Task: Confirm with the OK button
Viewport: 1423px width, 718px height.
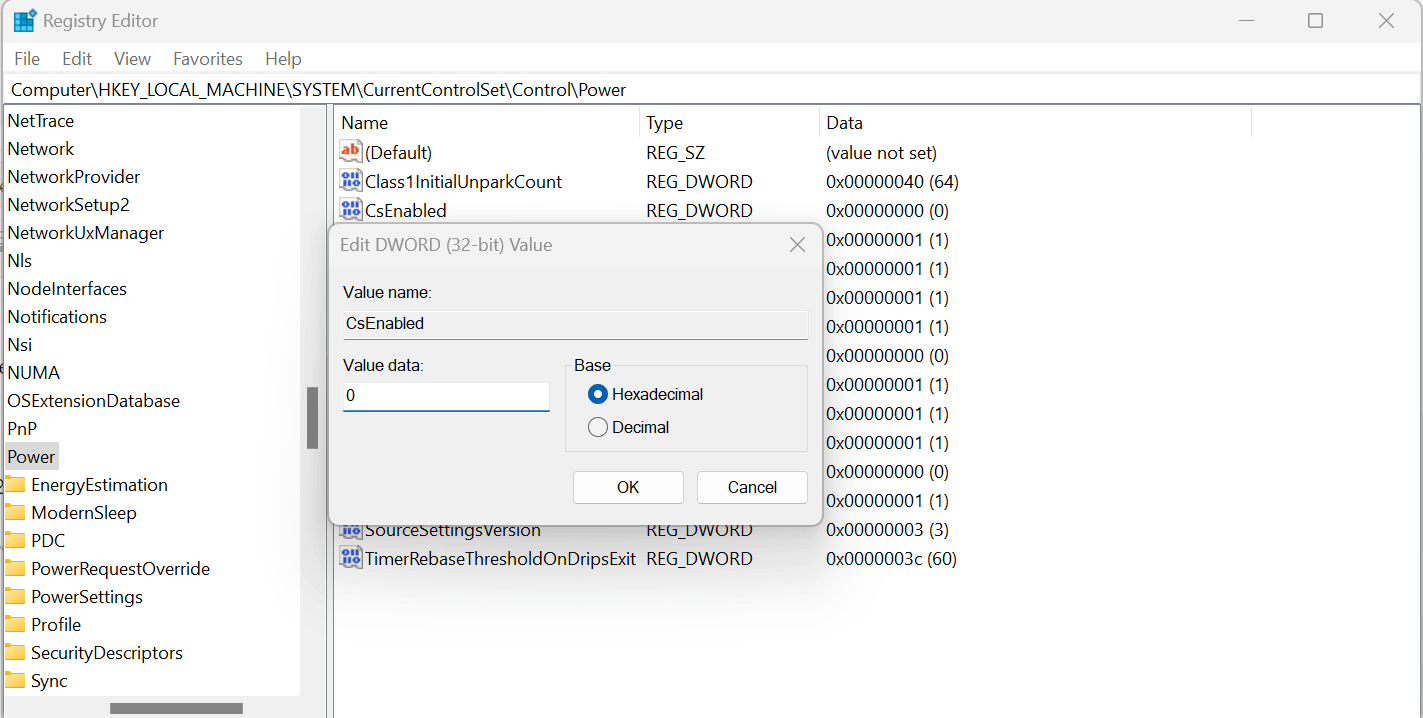Action: coord(628,487)
